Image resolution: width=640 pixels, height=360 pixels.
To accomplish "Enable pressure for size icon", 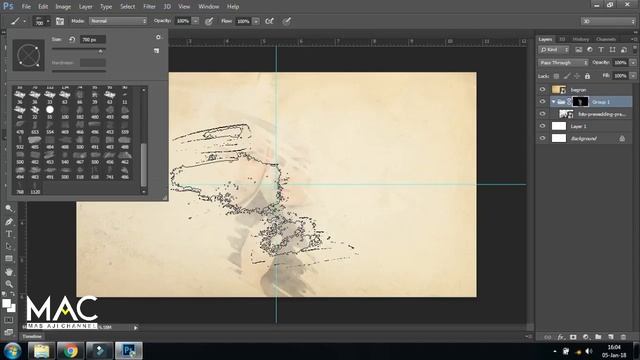I will [287, 21].
